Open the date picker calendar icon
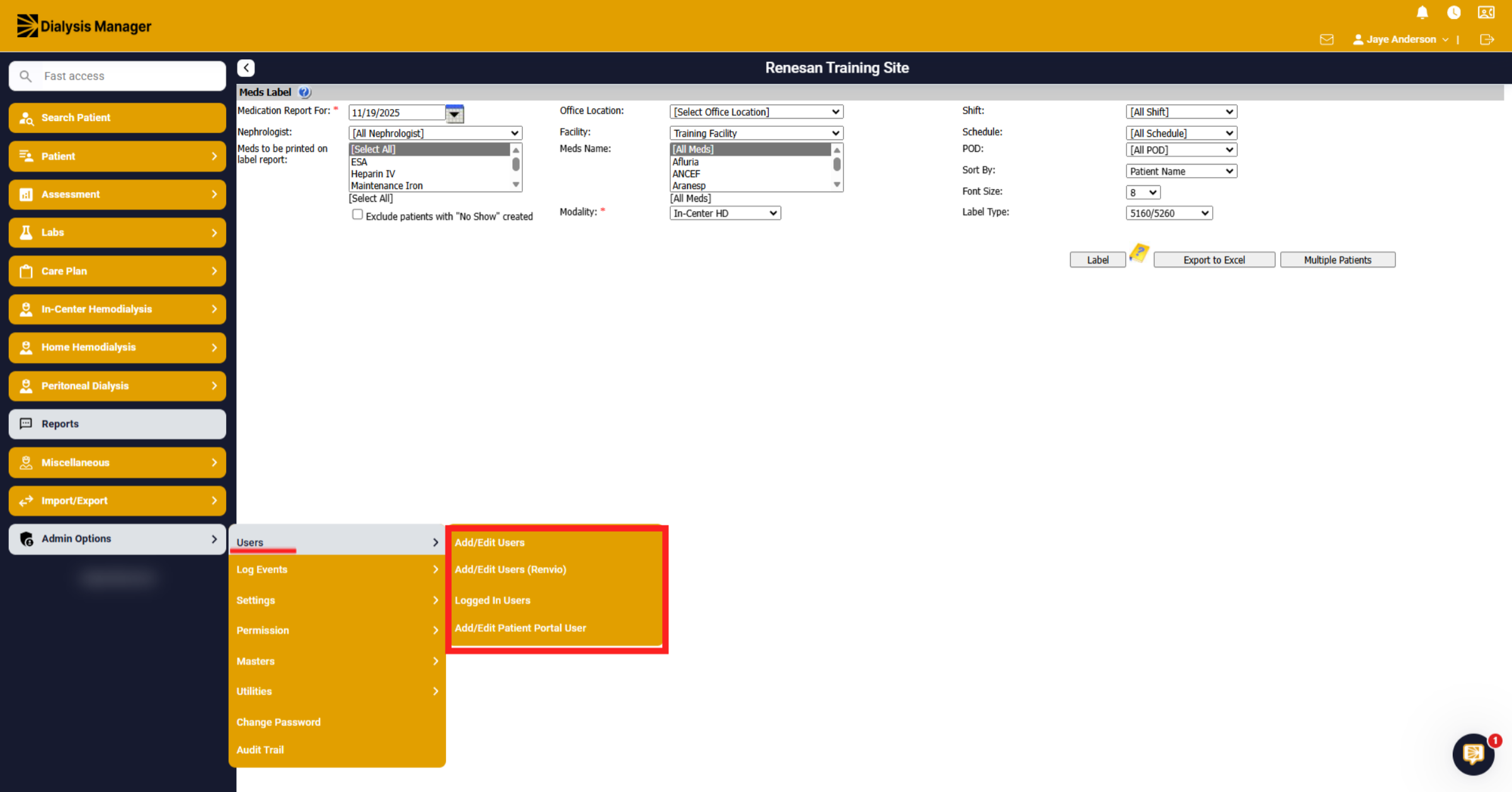The width and height of the screenshot is (1512, 792). (454, 113)
